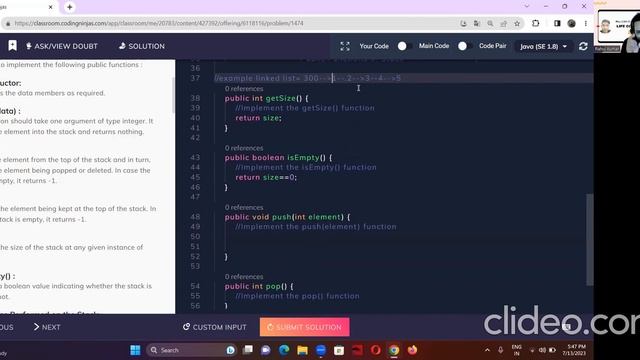Image resolution: width=640 pixels, height=360 pixels.
Task: Place cursor on the 'return size;' line
Action: pyautogui.click(x=258, y=118)
